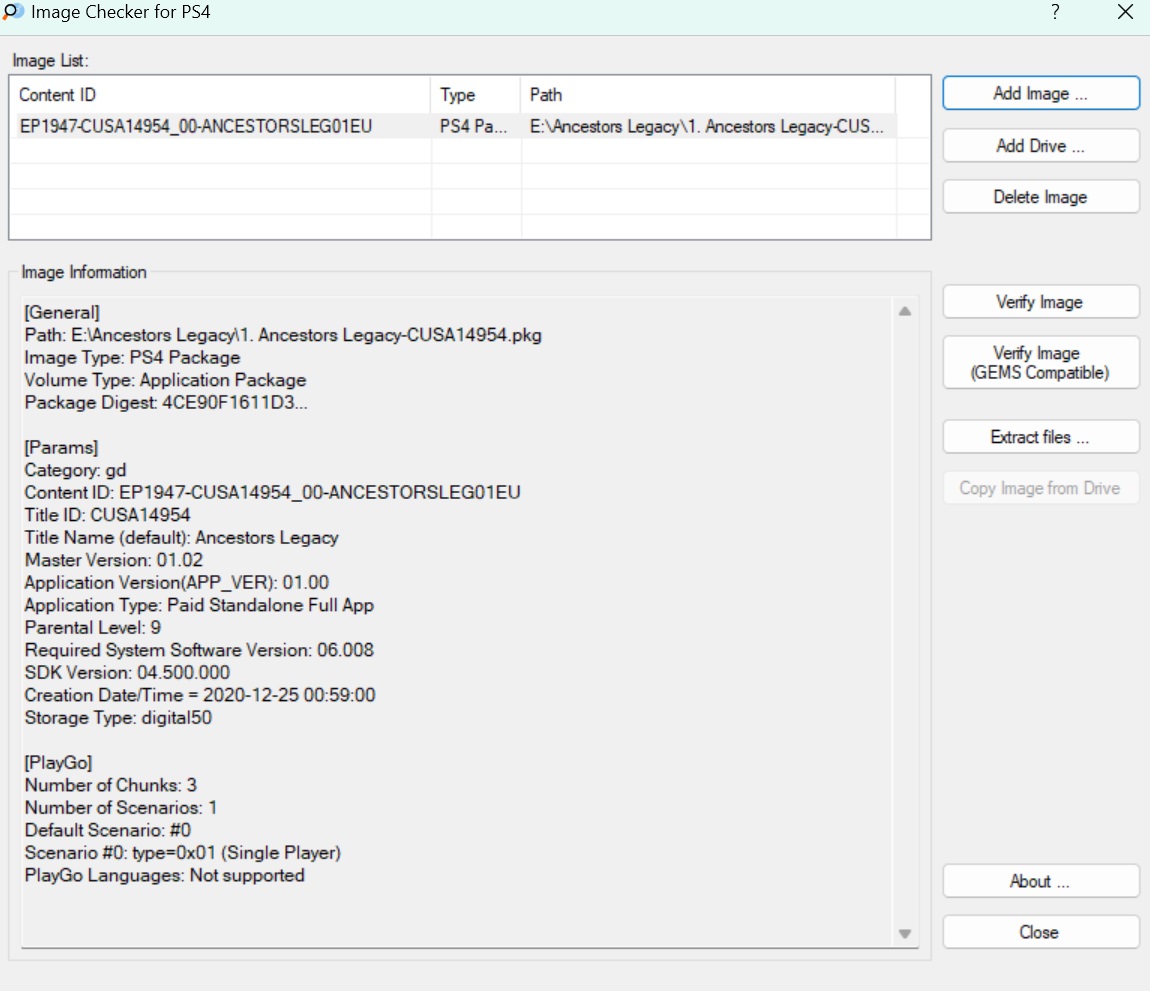Open the About dialog

(1040, 881)
